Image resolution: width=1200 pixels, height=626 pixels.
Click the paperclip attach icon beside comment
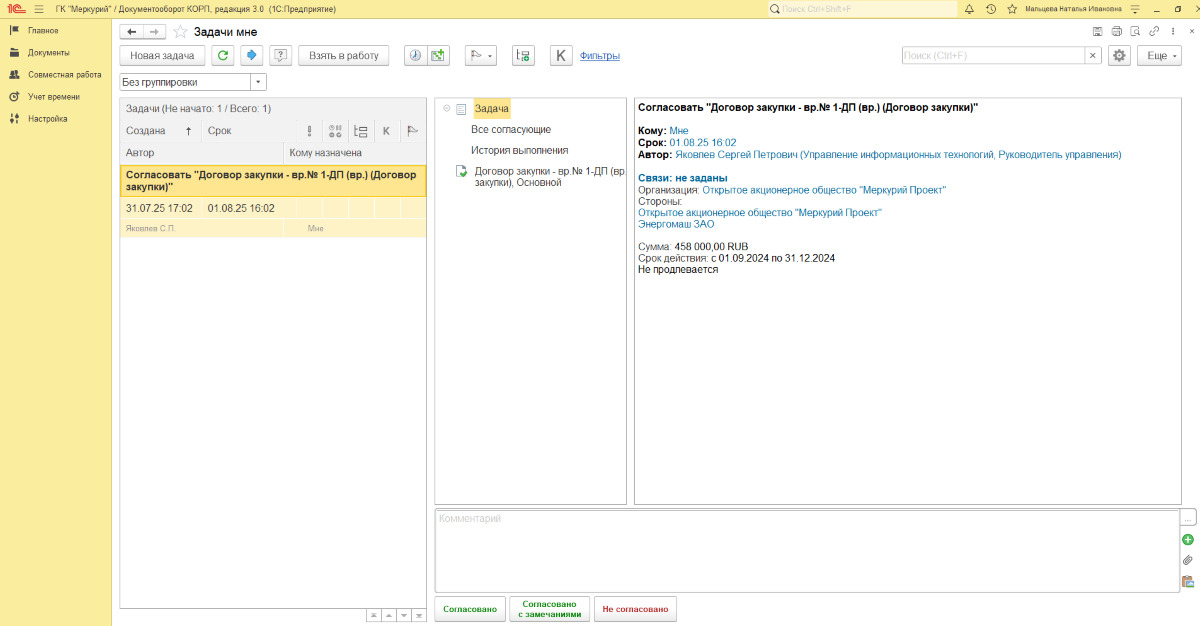[1188, 560]
